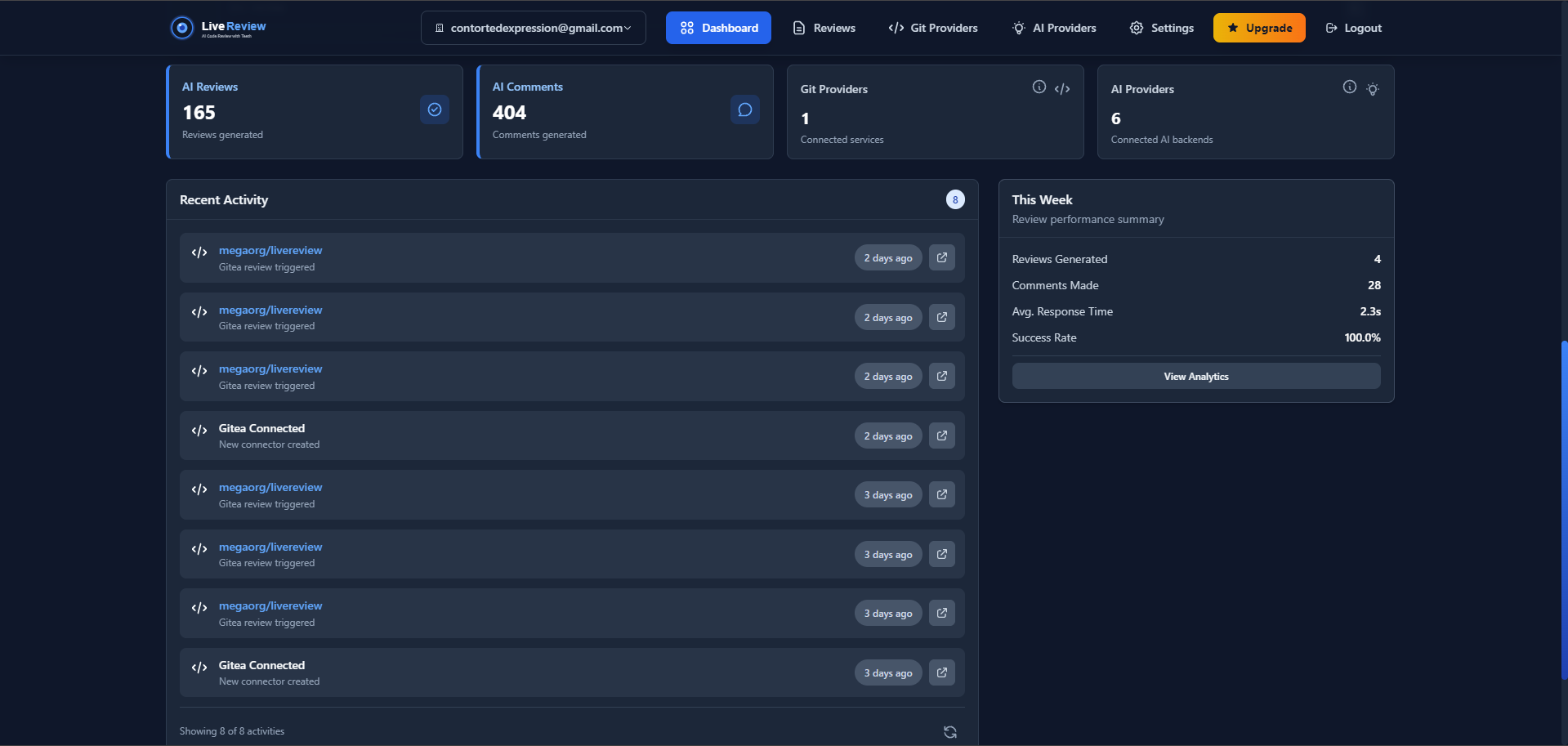1568x746 pixels.
Task: Click the lightbulb icon on the AI Providers card
Action: [1373, 88]
